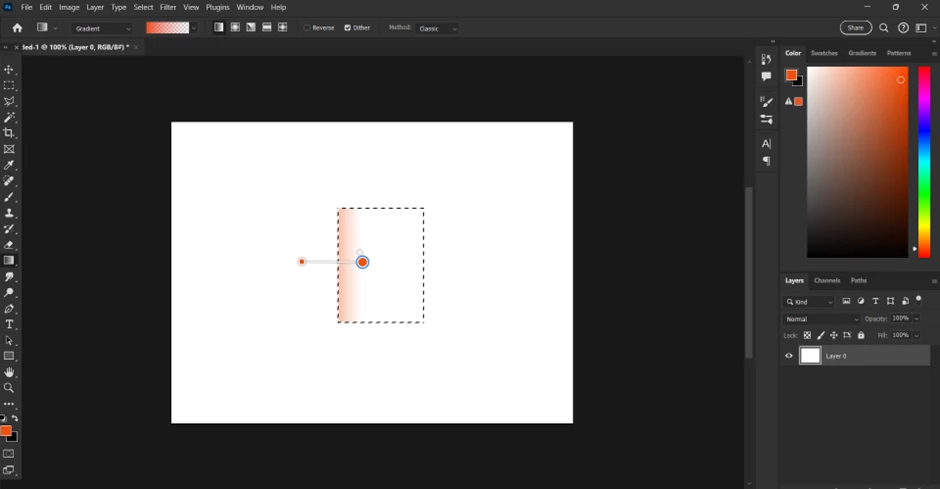
Task: Choose Reflected Gradient style
Action: (267, 28)
